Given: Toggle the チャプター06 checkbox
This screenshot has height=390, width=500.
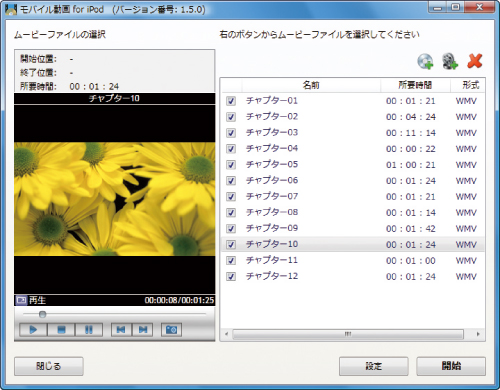Looking at the screenshot, I should [x=231, y=181].
